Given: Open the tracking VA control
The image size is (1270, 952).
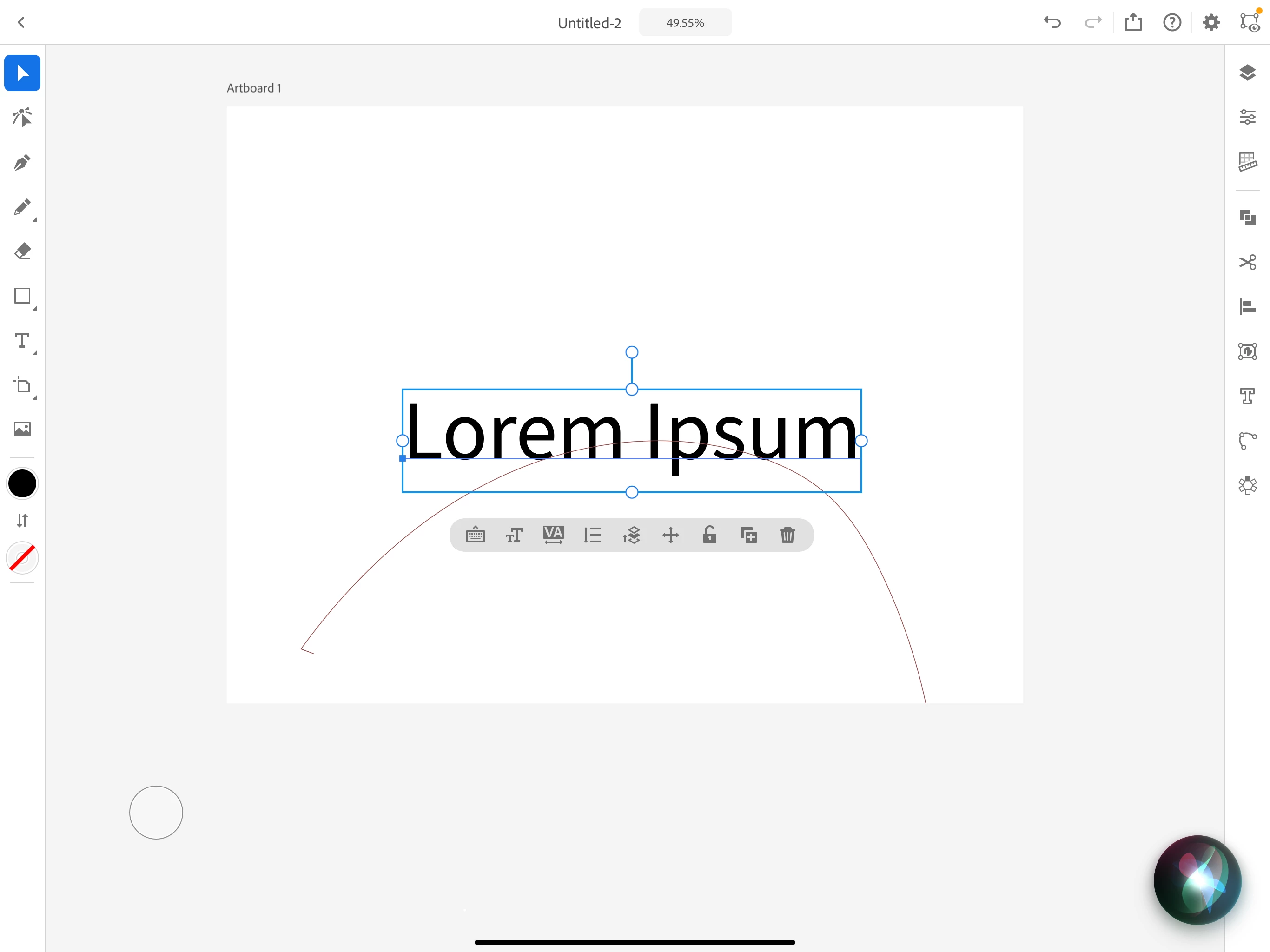Looking at the screenshot, I should tap(553, 535).
